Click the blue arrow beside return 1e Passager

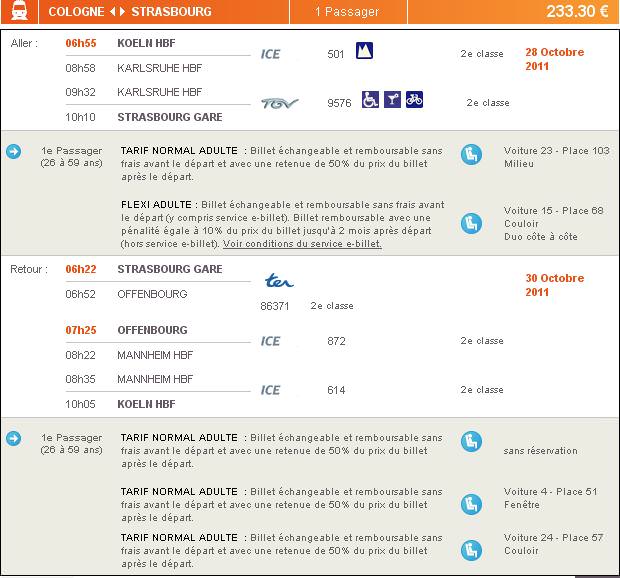[13, 438]
